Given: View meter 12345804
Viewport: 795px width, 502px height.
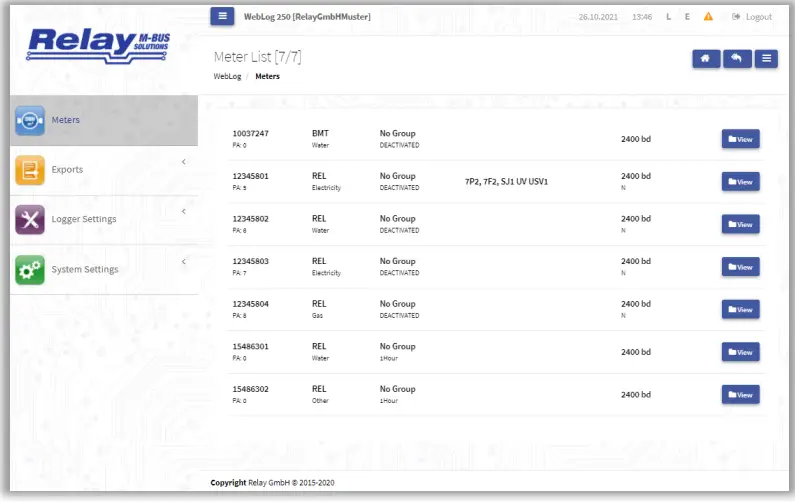Looking at the screenshot, I should (740, 309).
